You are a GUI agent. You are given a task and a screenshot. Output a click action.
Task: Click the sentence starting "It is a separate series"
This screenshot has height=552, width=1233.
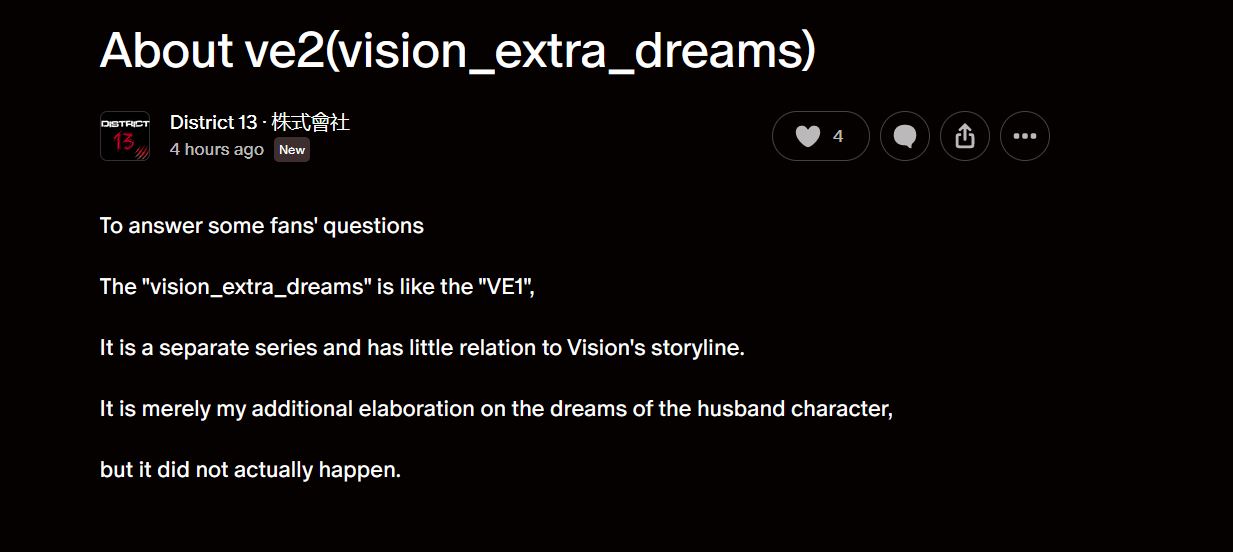tap(422, 348)
